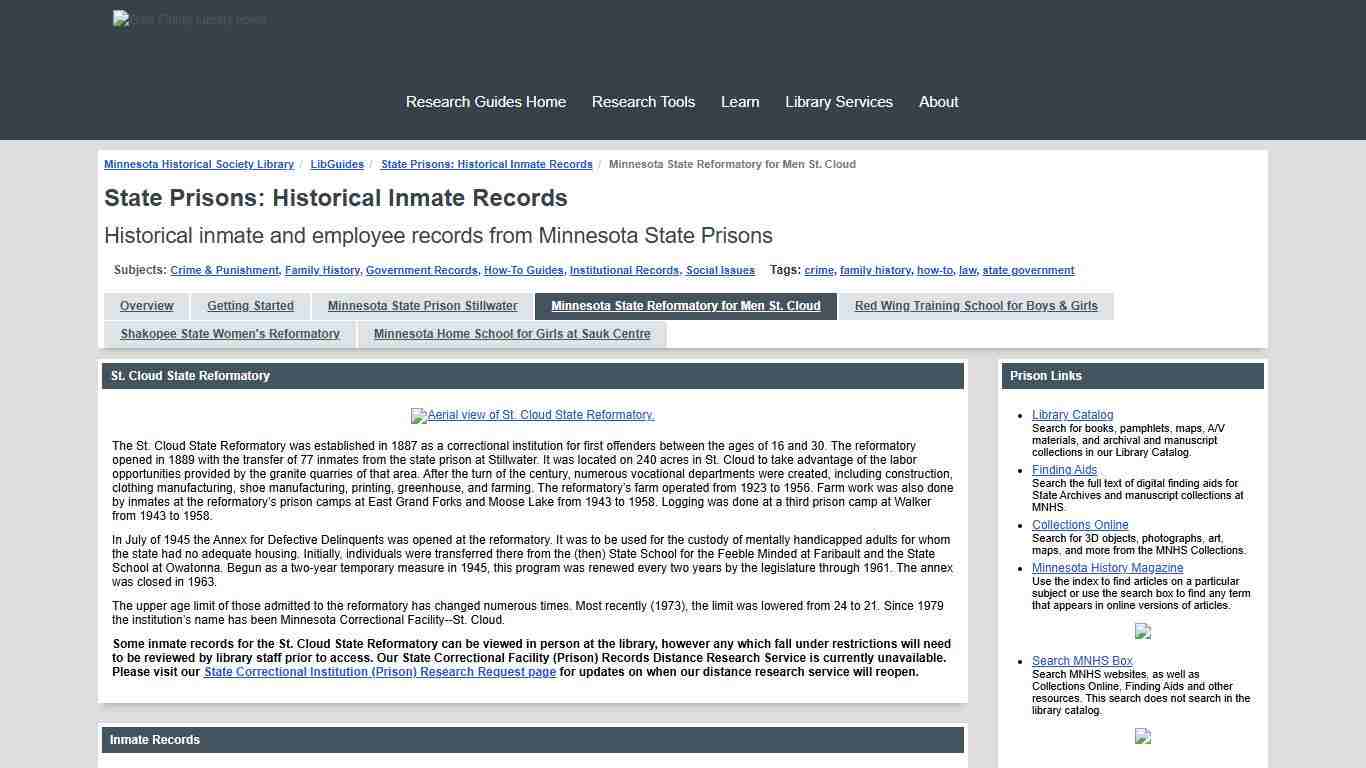Open the Library Catalog link
This screenshot has width=1366, height=768.
[x=1072, y=414]
